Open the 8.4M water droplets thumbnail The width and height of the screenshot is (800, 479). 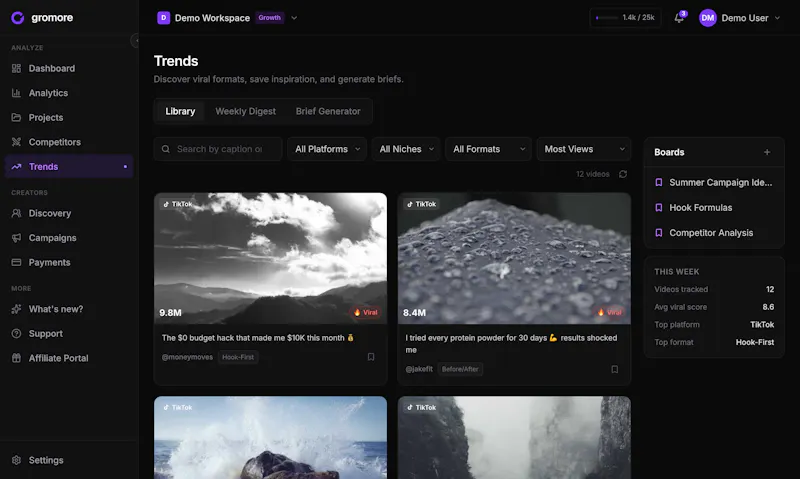514,258
